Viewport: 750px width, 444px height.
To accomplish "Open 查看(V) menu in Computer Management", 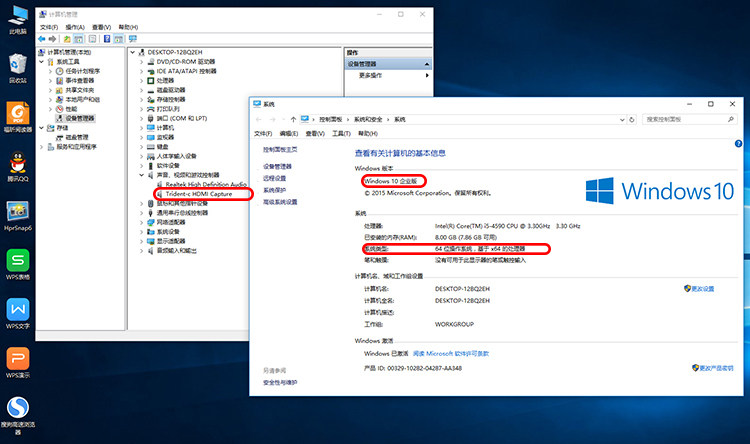I will point(101,27).
